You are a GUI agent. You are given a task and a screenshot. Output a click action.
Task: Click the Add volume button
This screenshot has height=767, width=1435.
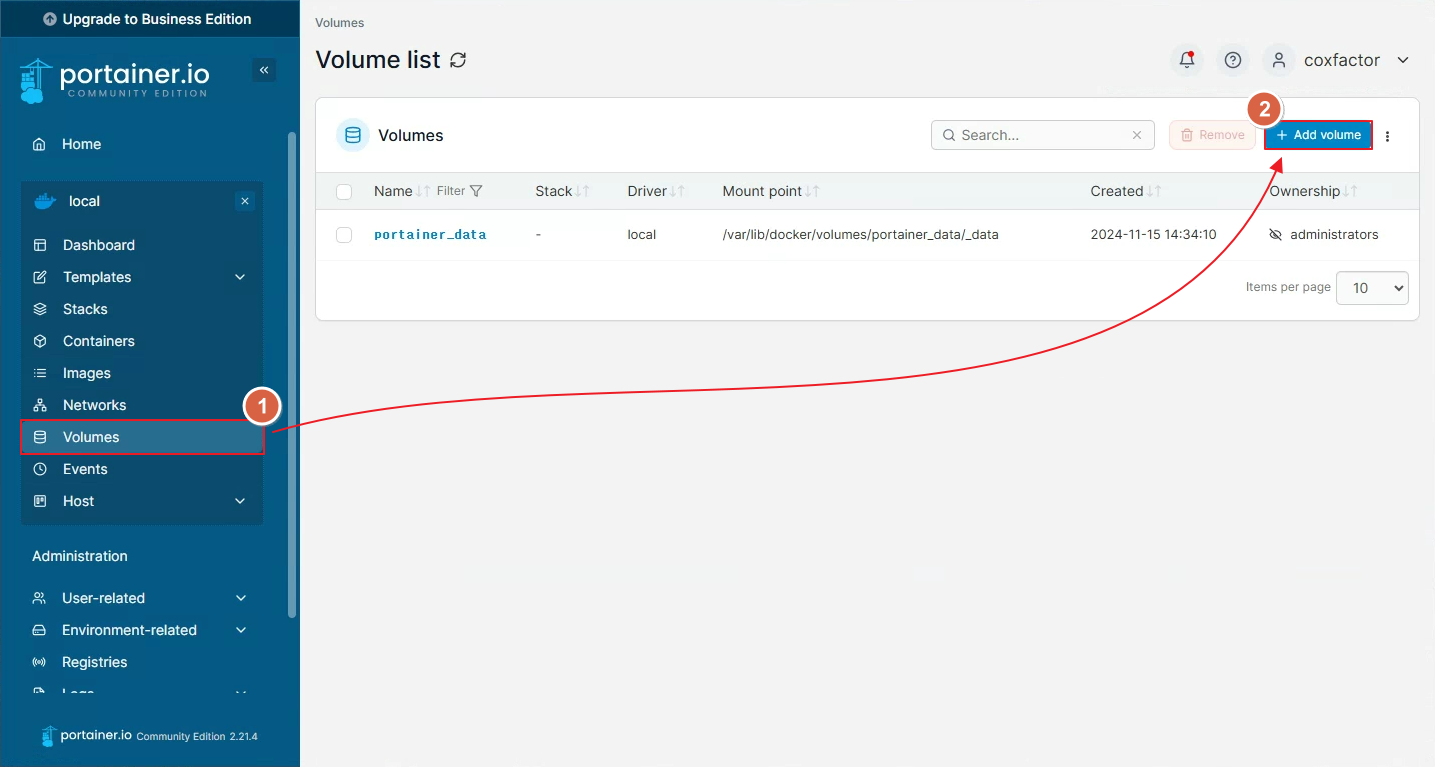pos(1318,135)
